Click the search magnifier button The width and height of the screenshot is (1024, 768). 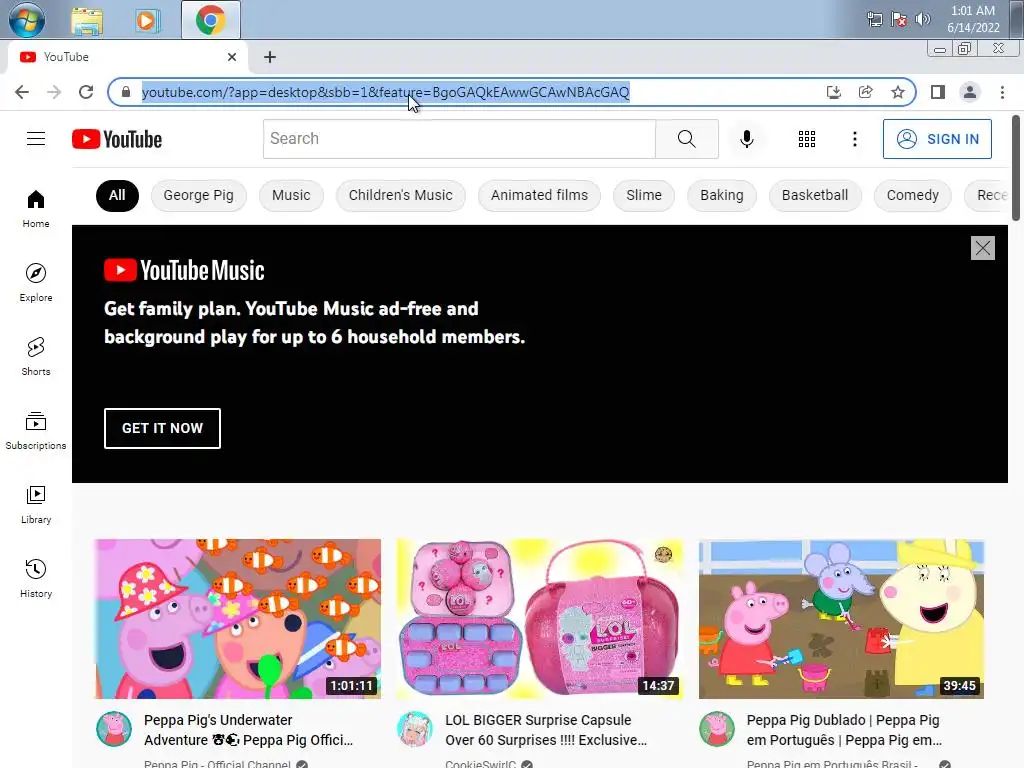(x=686, y=138)
